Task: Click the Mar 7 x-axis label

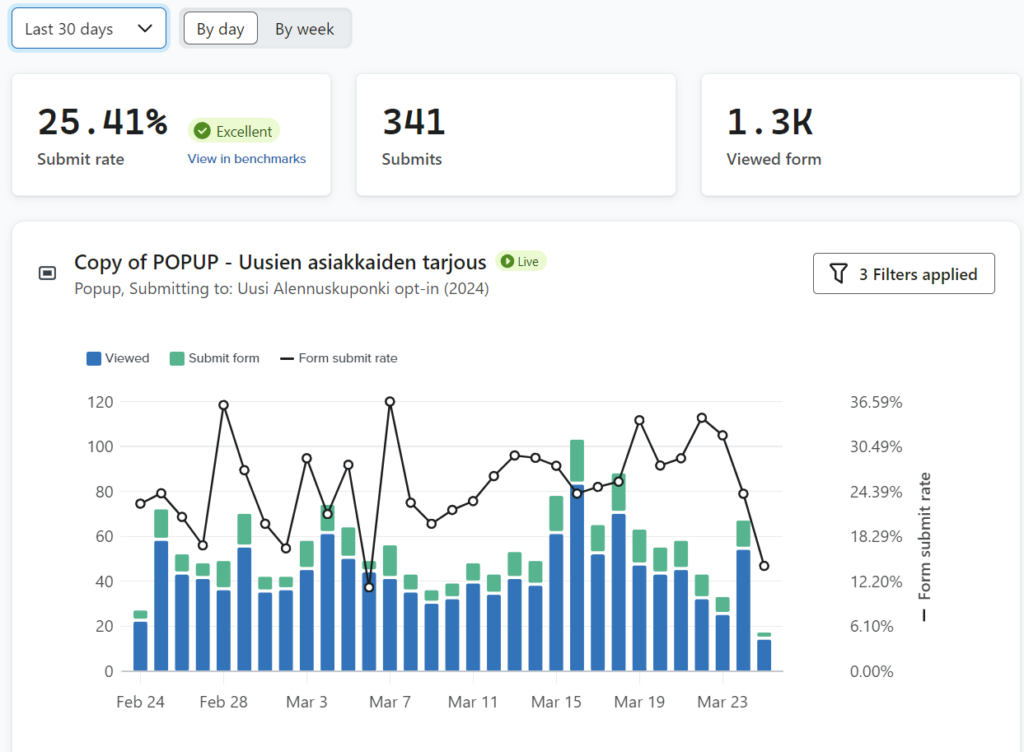Action: [x=390, y=702]
